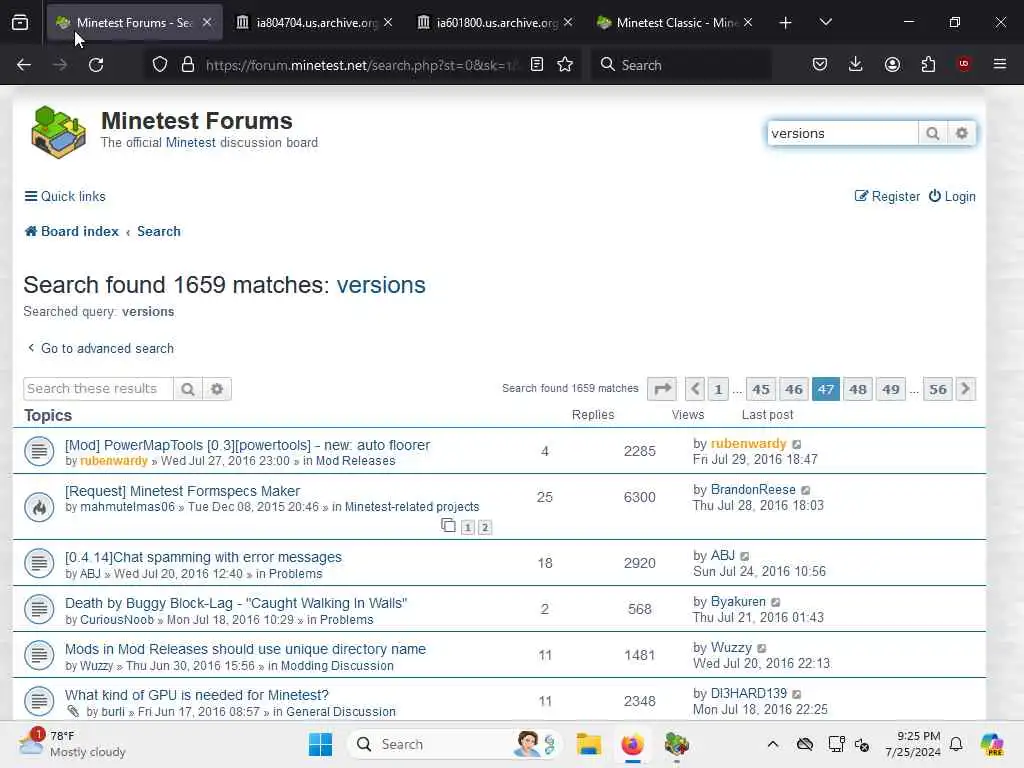1024x768 pixels.
Task: Click the uBlock Origin extension icon
Action: pos(964,64)
